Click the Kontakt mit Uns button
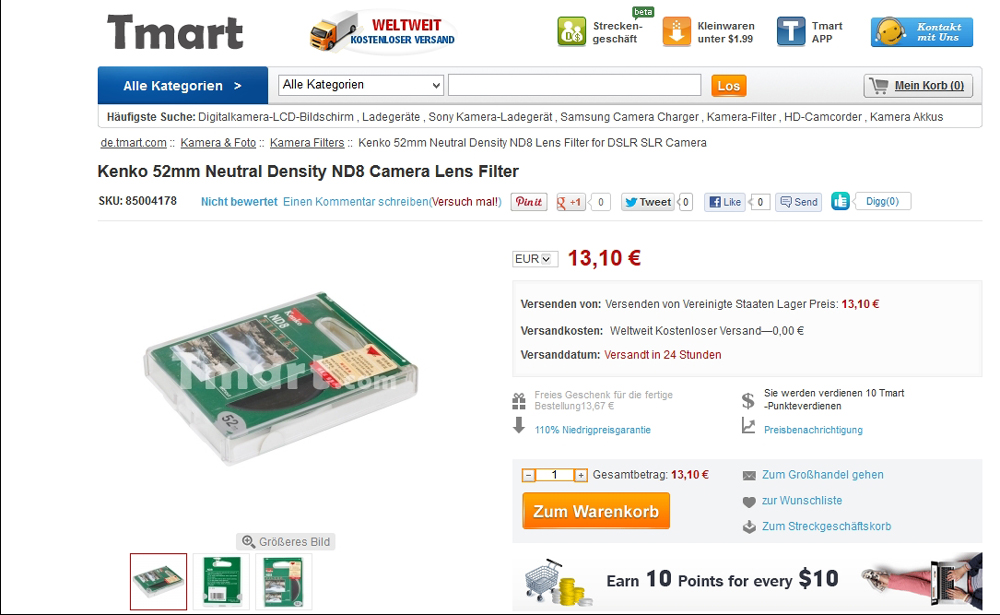This screenshot has width=1000, height=615. coord(922,32)
